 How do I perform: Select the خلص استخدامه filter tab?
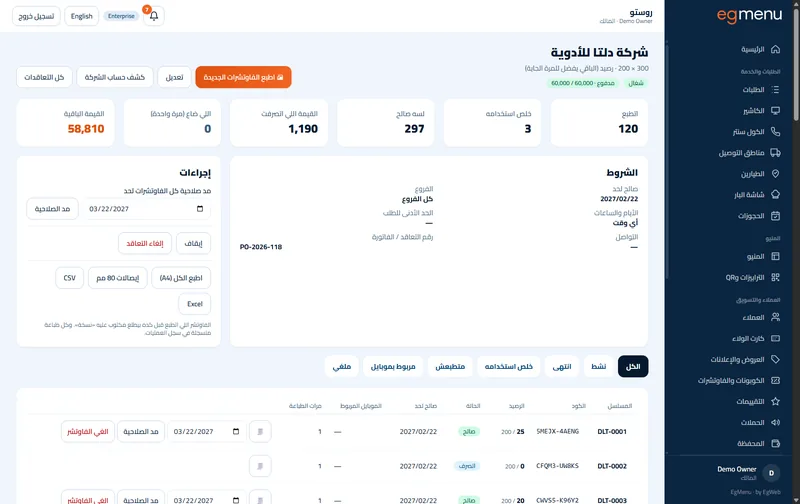pos(509,366)
